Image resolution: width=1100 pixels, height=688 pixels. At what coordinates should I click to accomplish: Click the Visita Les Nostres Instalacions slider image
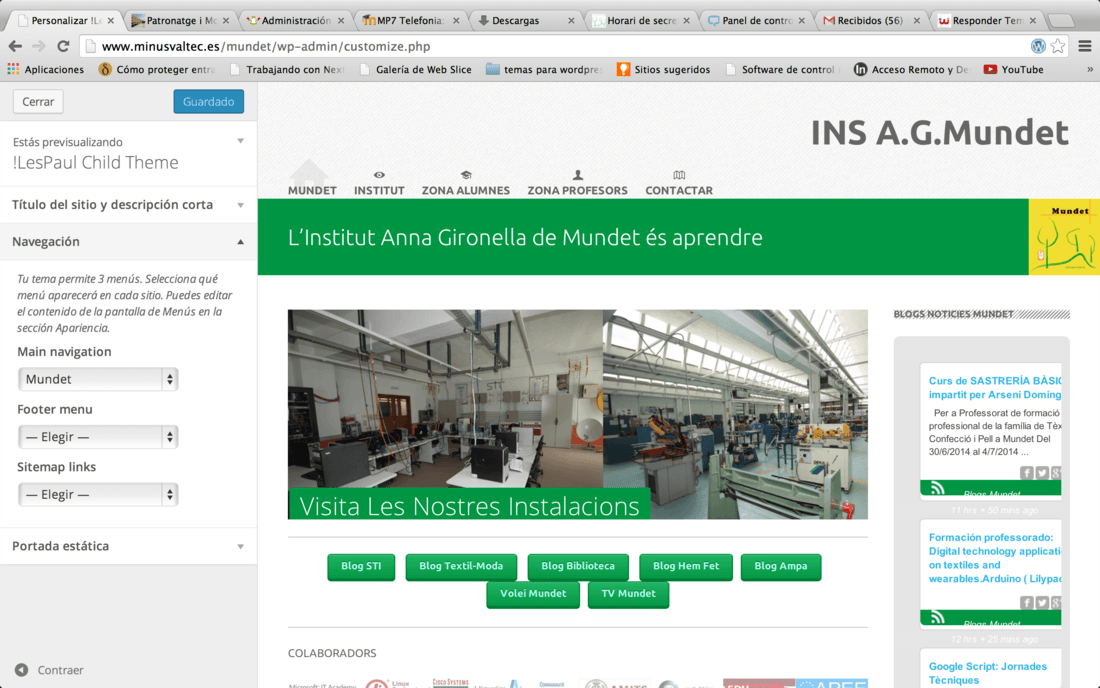[x=577, y=414]
